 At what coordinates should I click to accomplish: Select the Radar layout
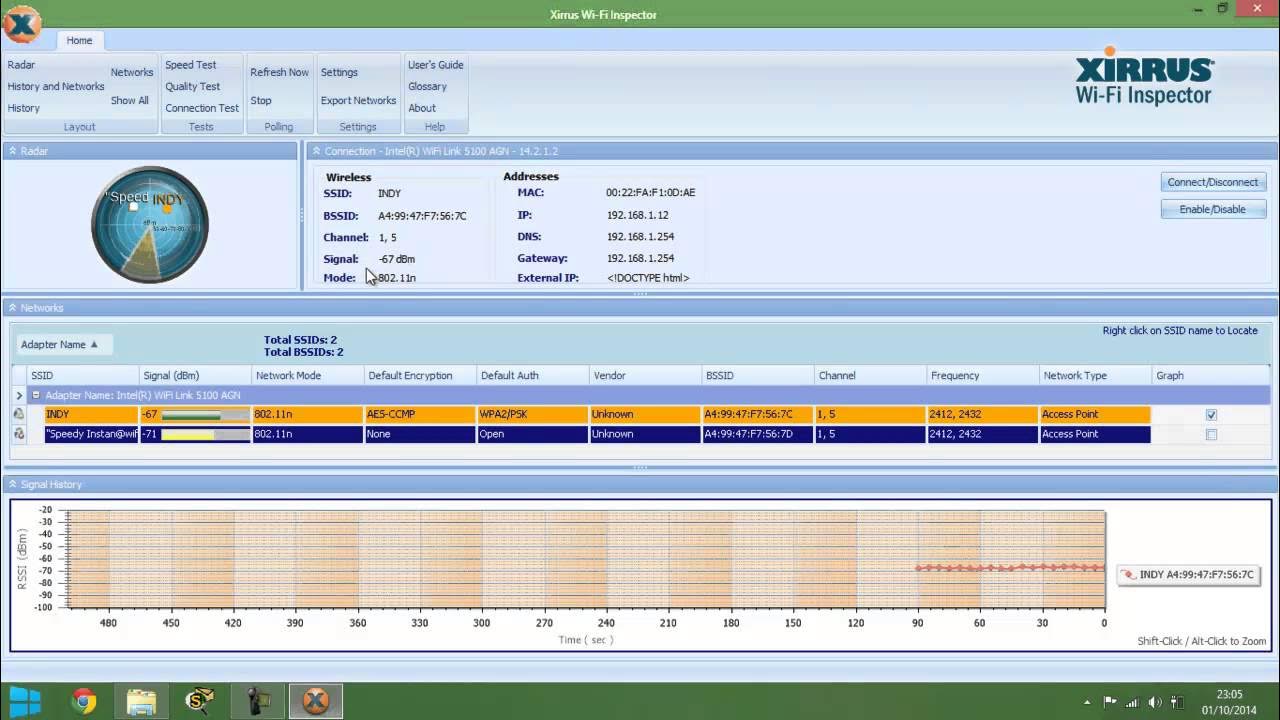pyautogui.click(x=21, y=65)
